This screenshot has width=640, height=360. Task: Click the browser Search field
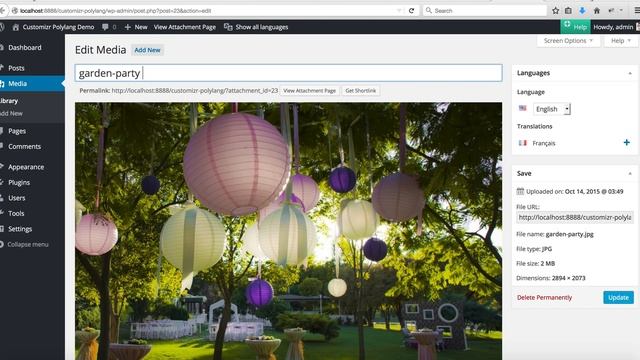click(484, 11)
